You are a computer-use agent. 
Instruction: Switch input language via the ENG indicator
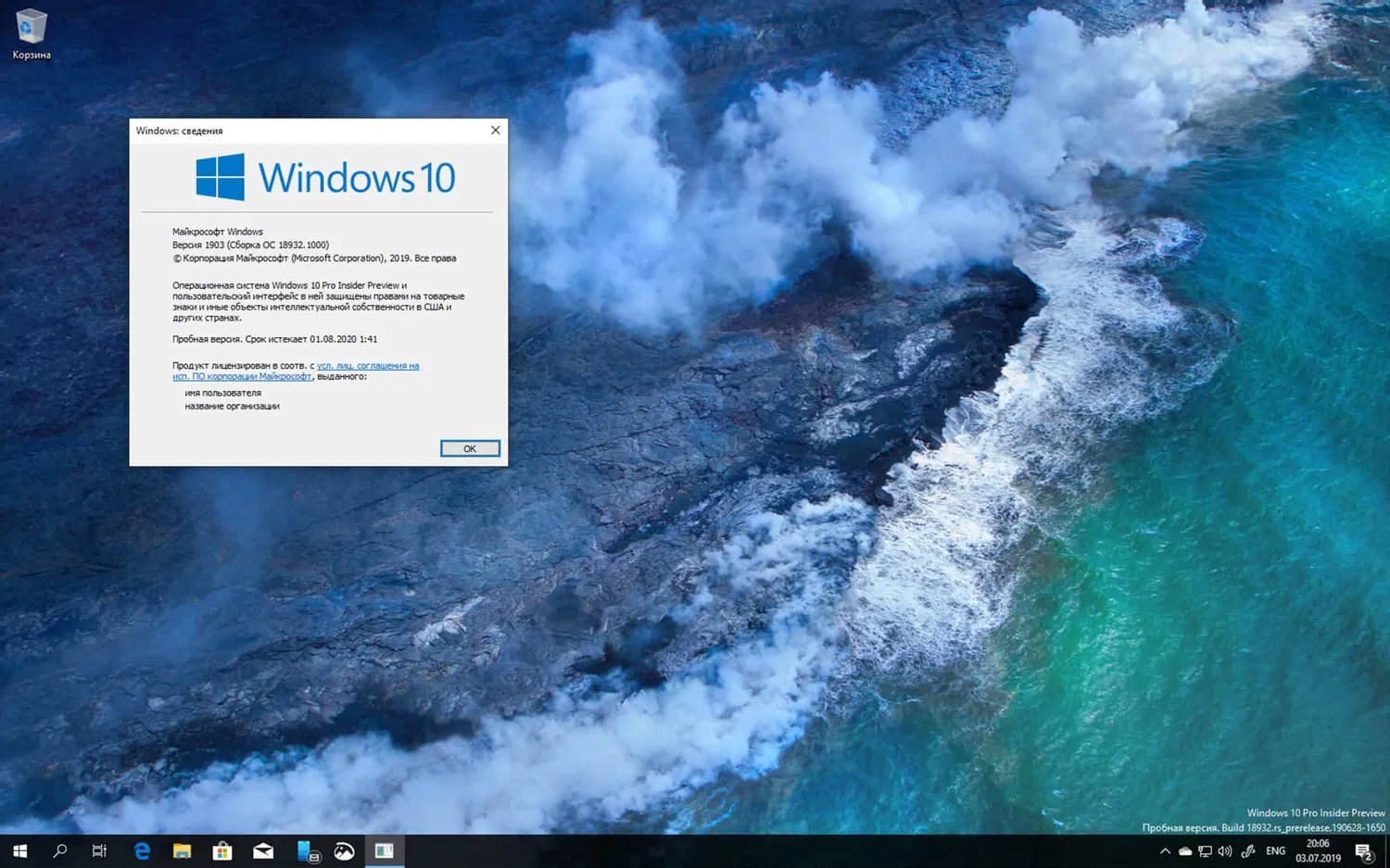click(x=1275, y=850)
